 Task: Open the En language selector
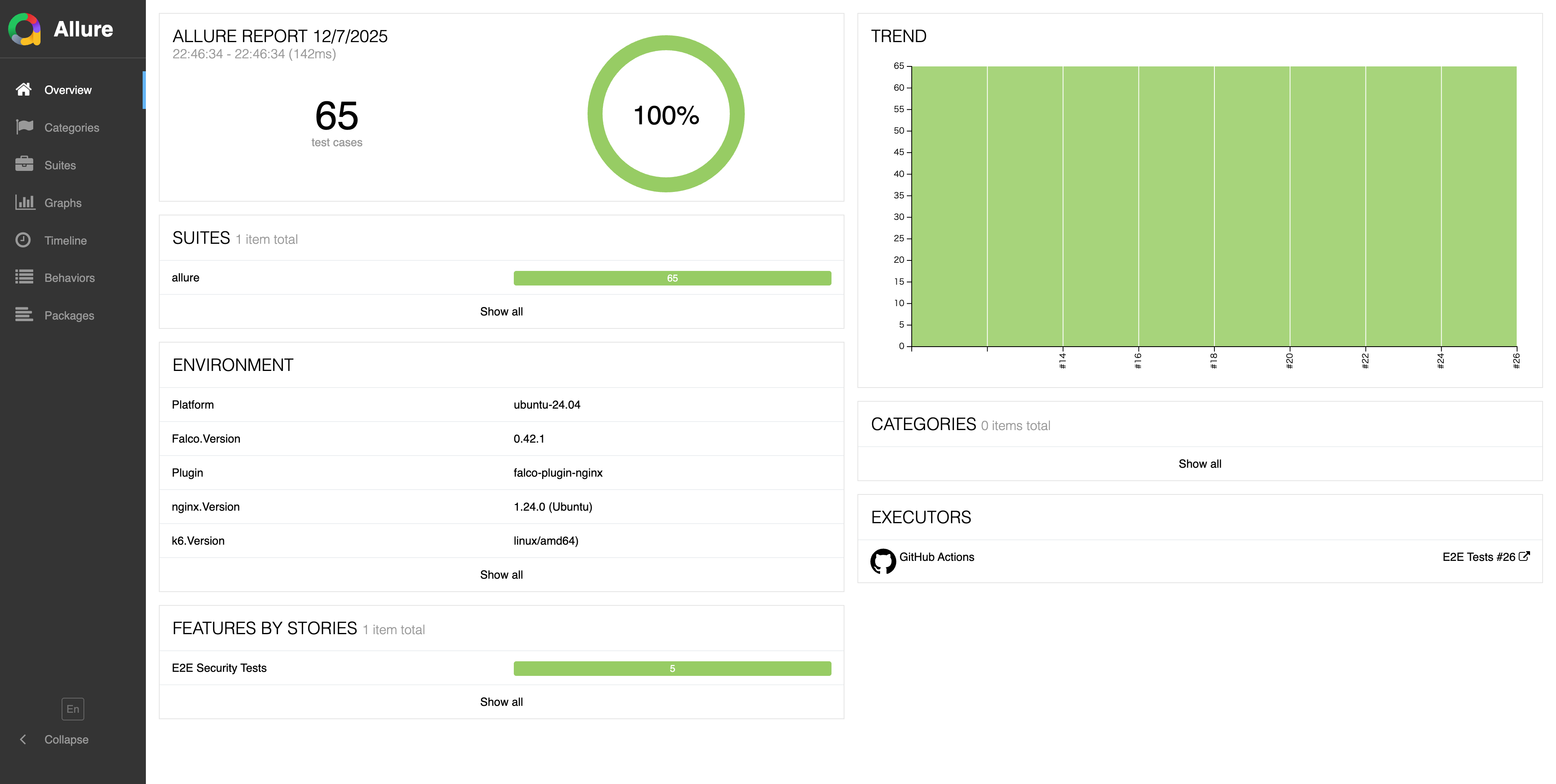73,709
